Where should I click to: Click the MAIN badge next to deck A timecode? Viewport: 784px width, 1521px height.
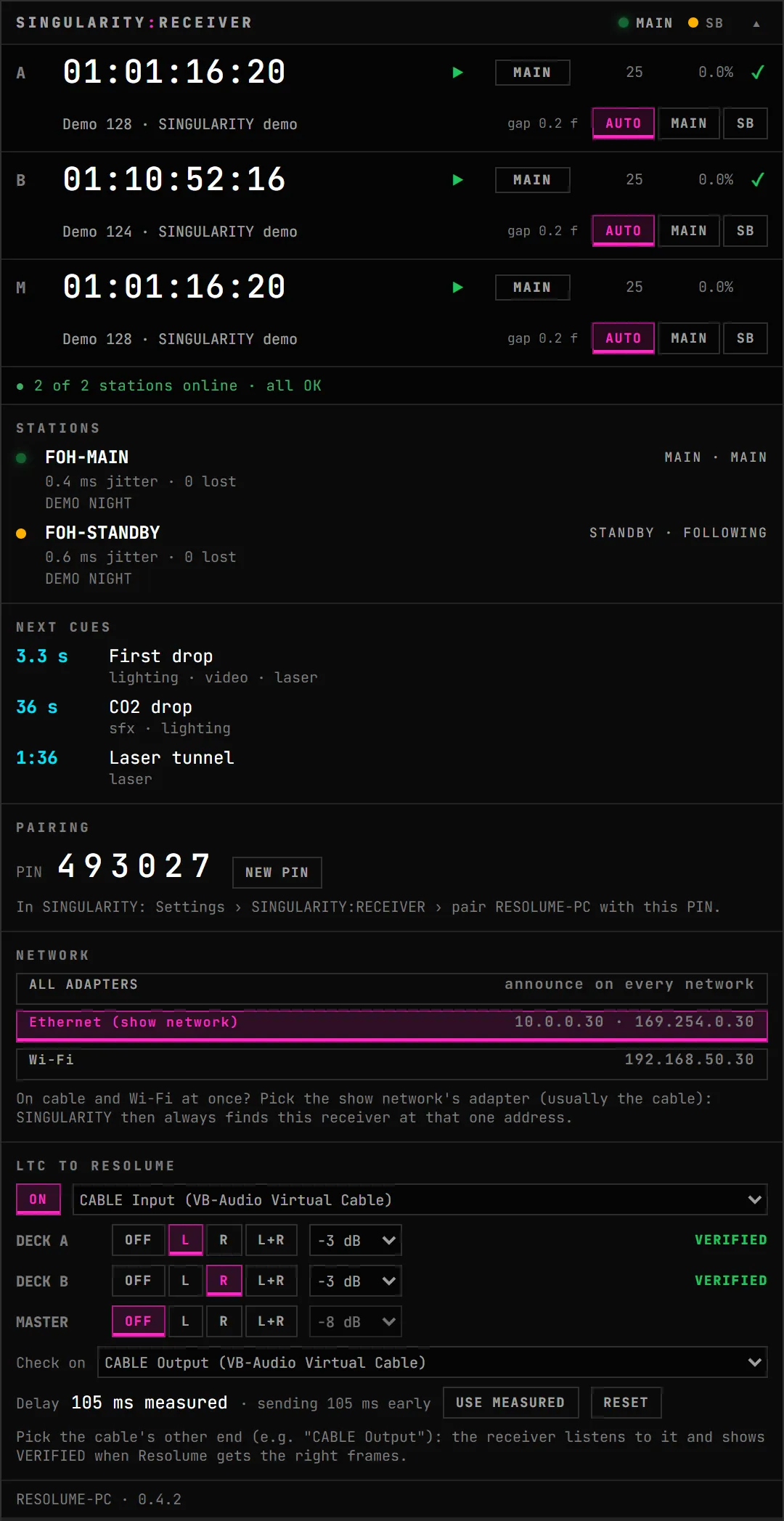coord(532,73)
